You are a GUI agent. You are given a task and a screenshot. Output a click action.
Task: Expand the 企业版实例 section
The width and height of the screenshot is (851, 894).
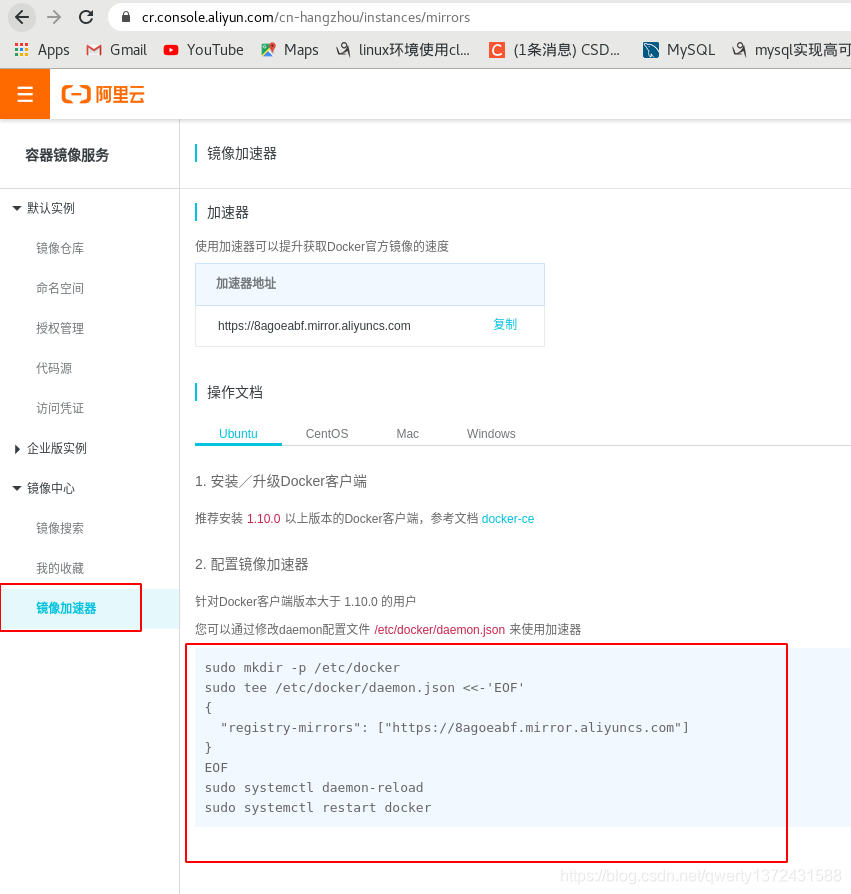coord(50,448)
